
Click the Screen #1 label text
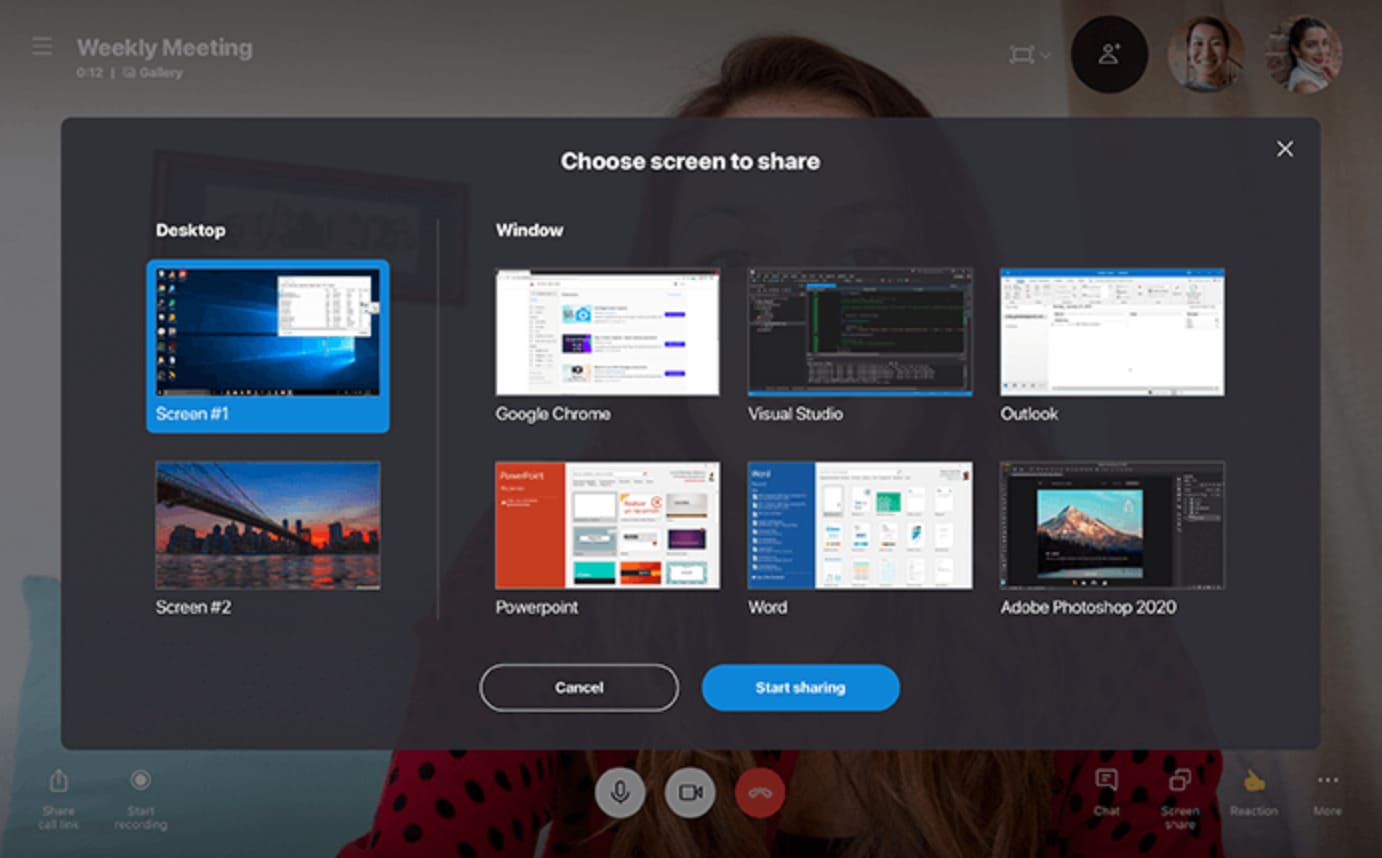point(192,413)
